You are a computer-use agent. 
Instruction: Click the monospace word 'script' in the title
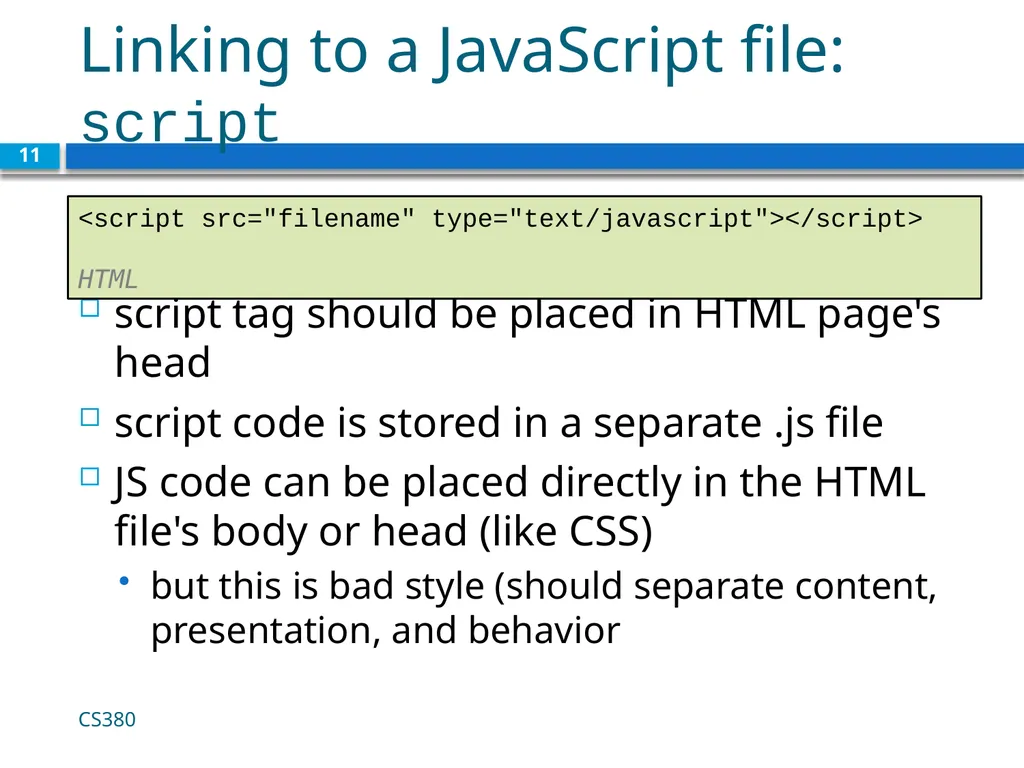(181, 123)
